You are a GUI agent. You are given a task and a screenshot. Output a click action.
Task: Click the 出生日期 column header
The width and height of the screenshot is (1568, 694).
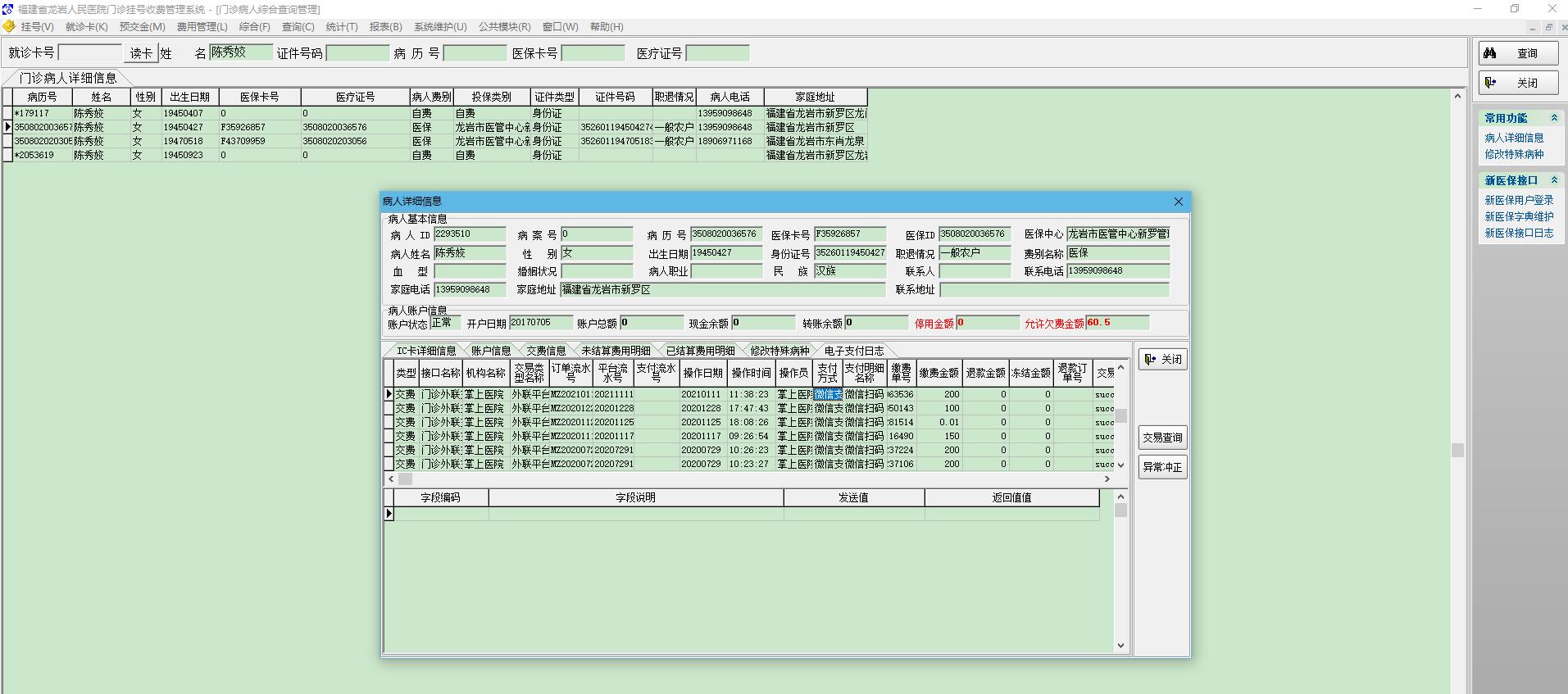[189, 97]
